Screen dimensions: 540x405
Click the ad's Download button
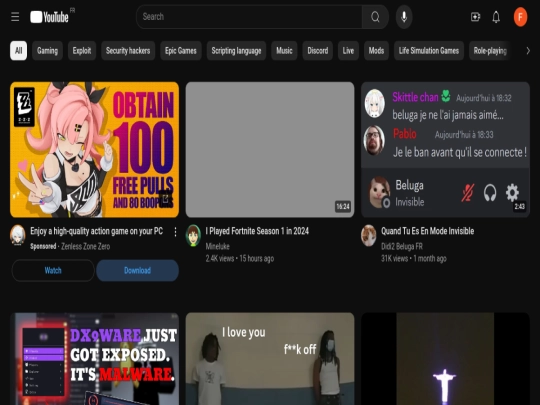tap(137, 270)
